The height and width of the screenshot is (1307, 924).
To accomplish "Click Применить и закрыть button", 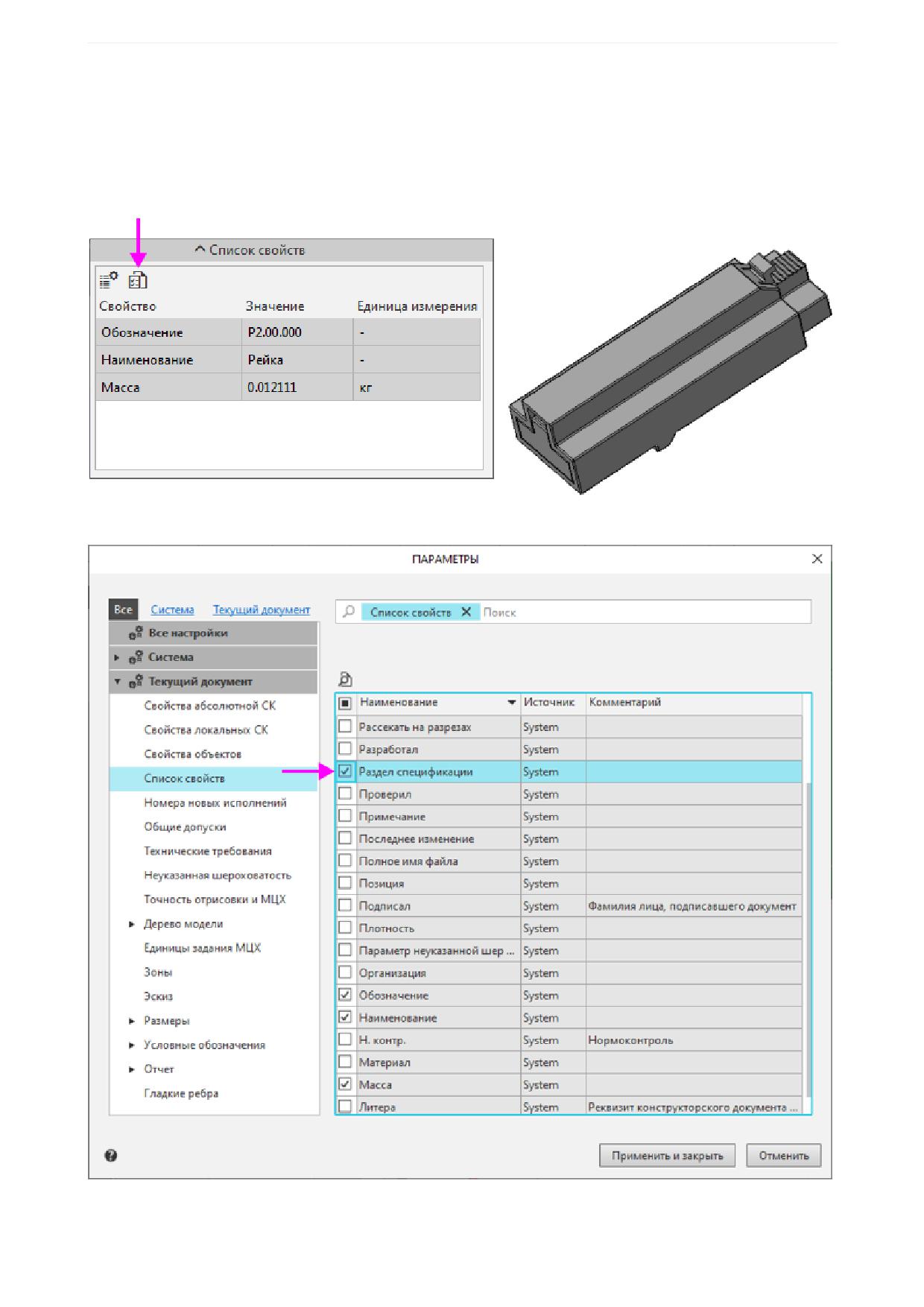I will [667, 1156].
